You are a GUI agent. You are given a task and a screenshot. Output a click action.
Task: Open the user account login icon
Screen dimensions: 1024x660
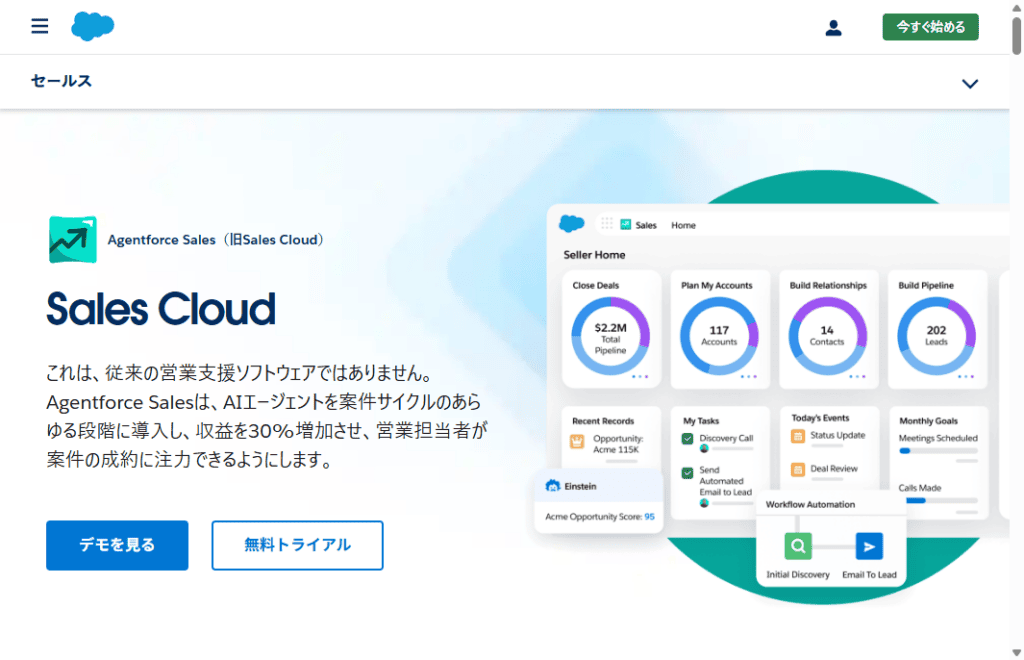tap(833, 27)
